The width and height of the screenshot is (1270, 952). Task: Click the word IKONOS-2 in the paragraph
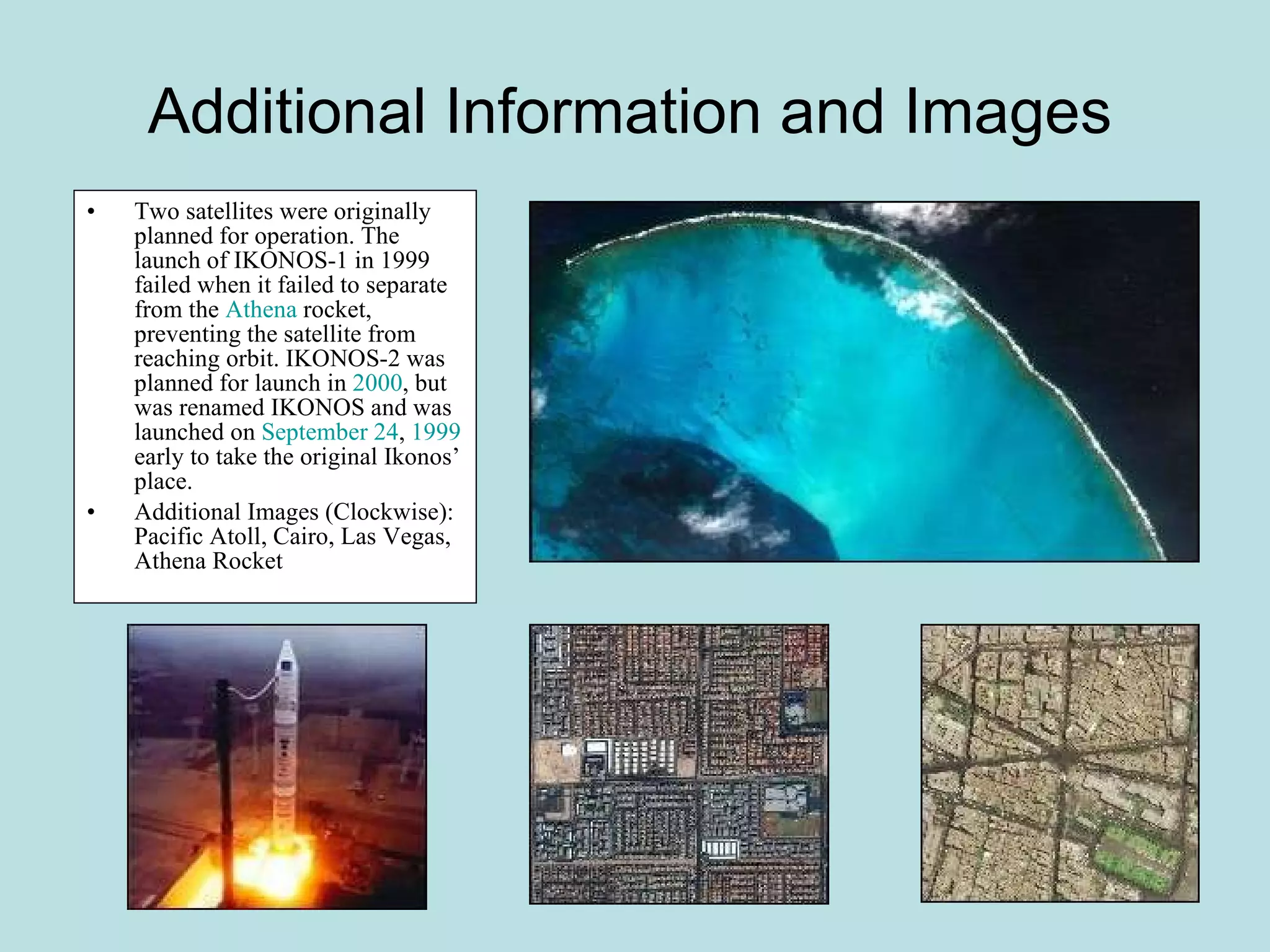click(342, 359)
